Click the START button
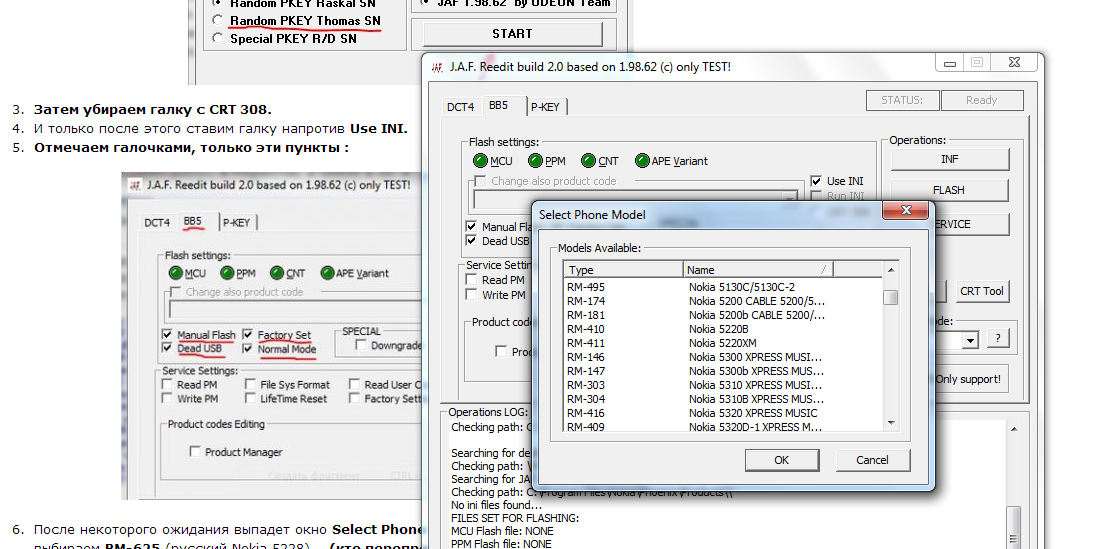Screen dimensions: 1114x549 click(512, 33)
